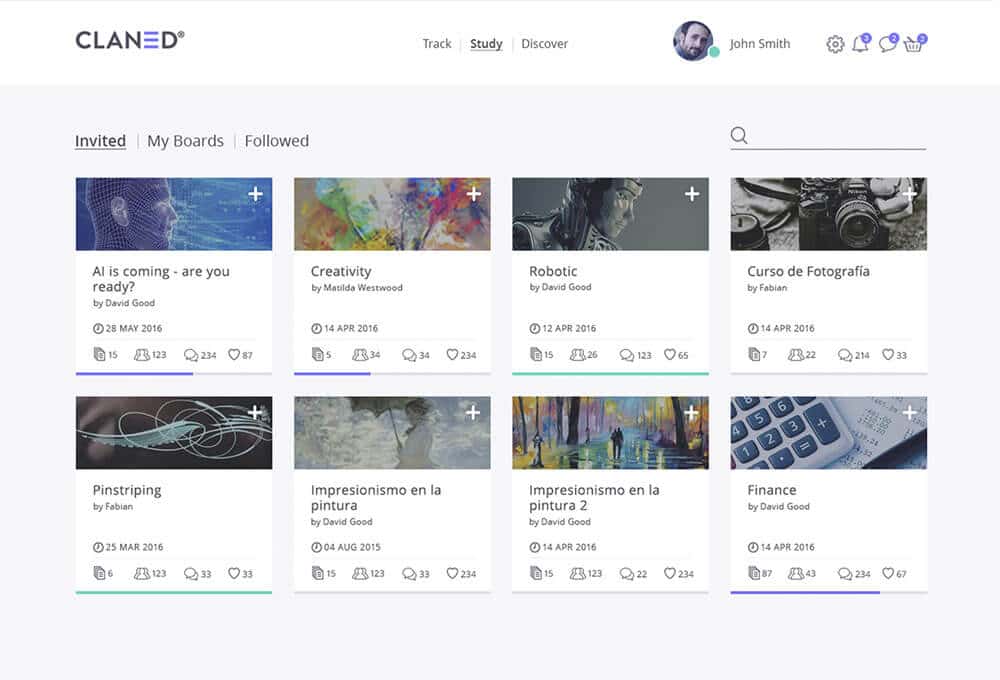Open the Curso de Fotografía board title
Image resolution: width=1000 pixels, height=680 pixels.
click(808, 271)
